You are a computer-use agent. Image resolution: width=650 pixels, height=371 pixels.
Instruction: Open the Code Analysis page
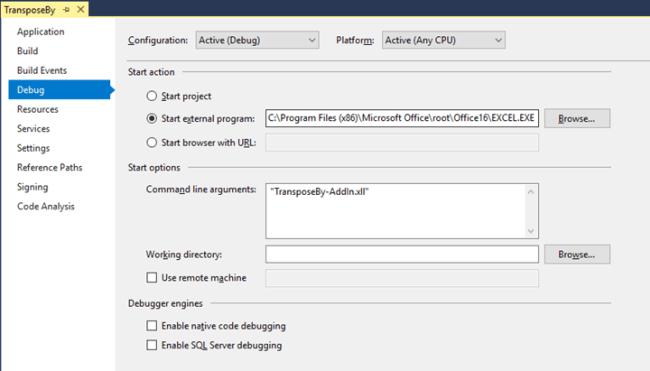click(46, 206)
